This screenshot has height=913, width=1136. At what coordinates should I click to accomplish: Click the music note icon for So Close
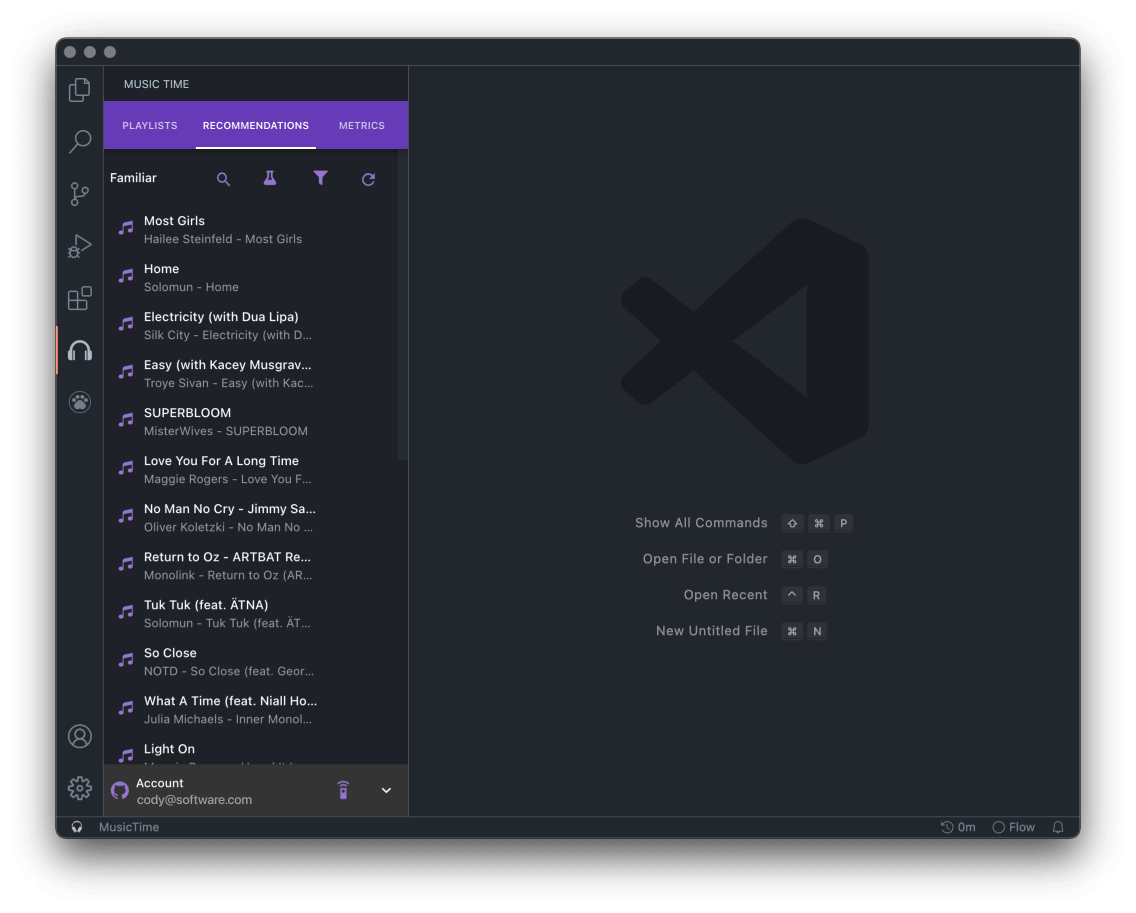click(x=126, y=661)
